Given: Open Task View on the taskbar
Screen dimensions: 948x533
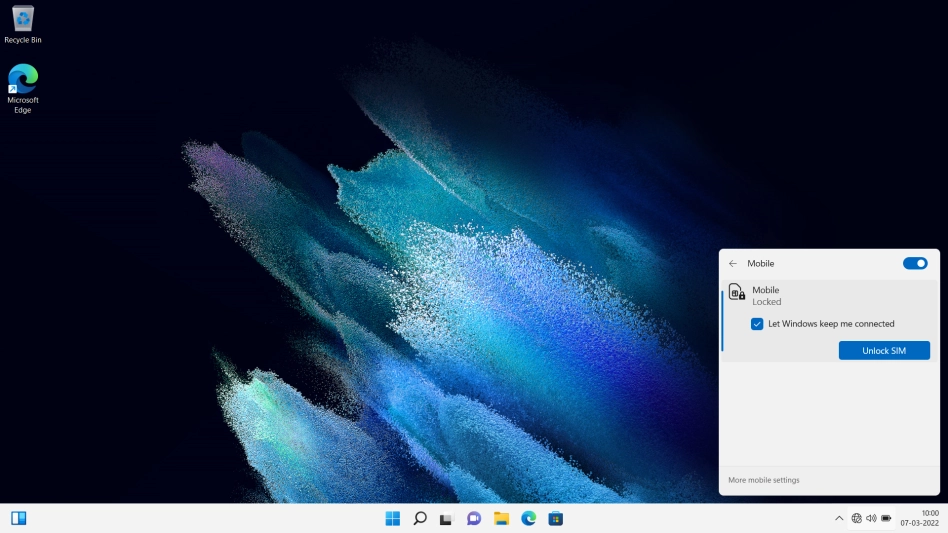Looking at the screenshot, I should (447, 518).
